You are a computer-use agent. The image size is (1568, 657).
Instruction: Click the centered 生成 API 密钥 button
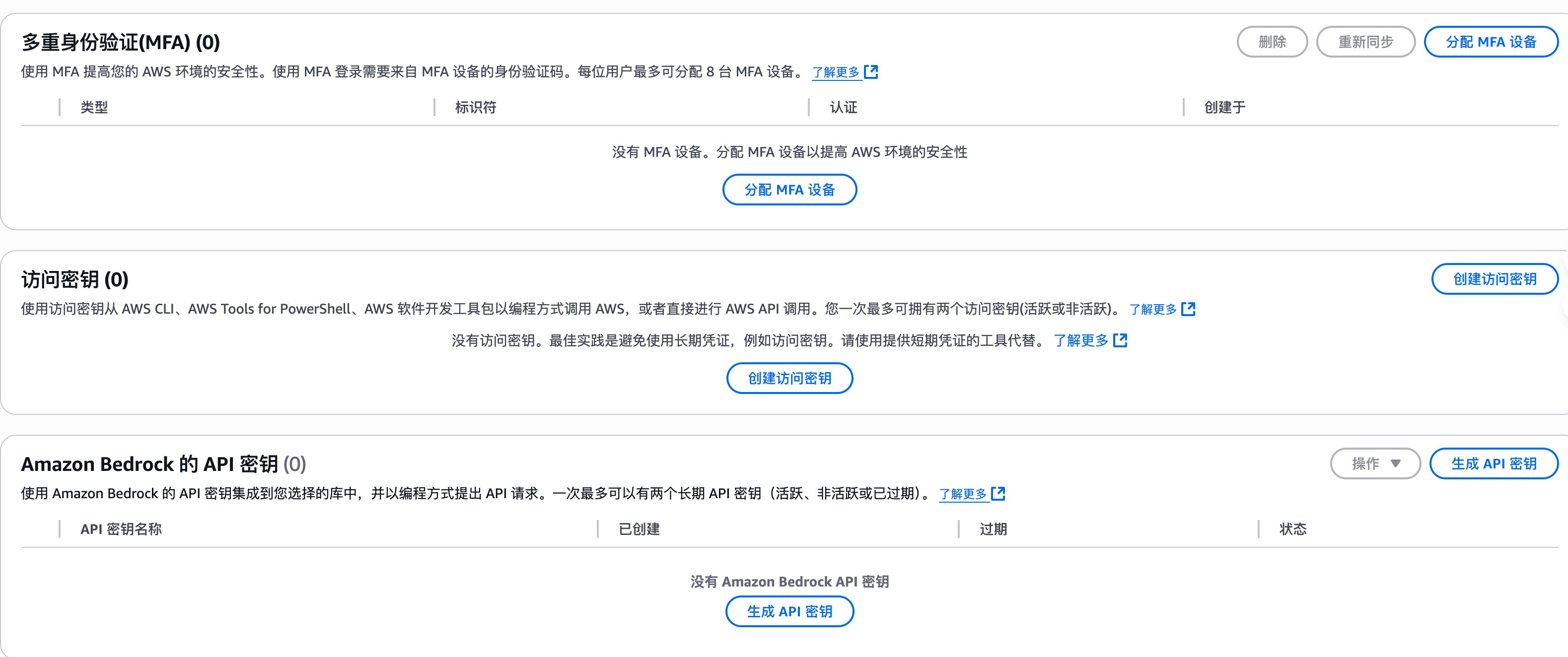click(789, 611)
